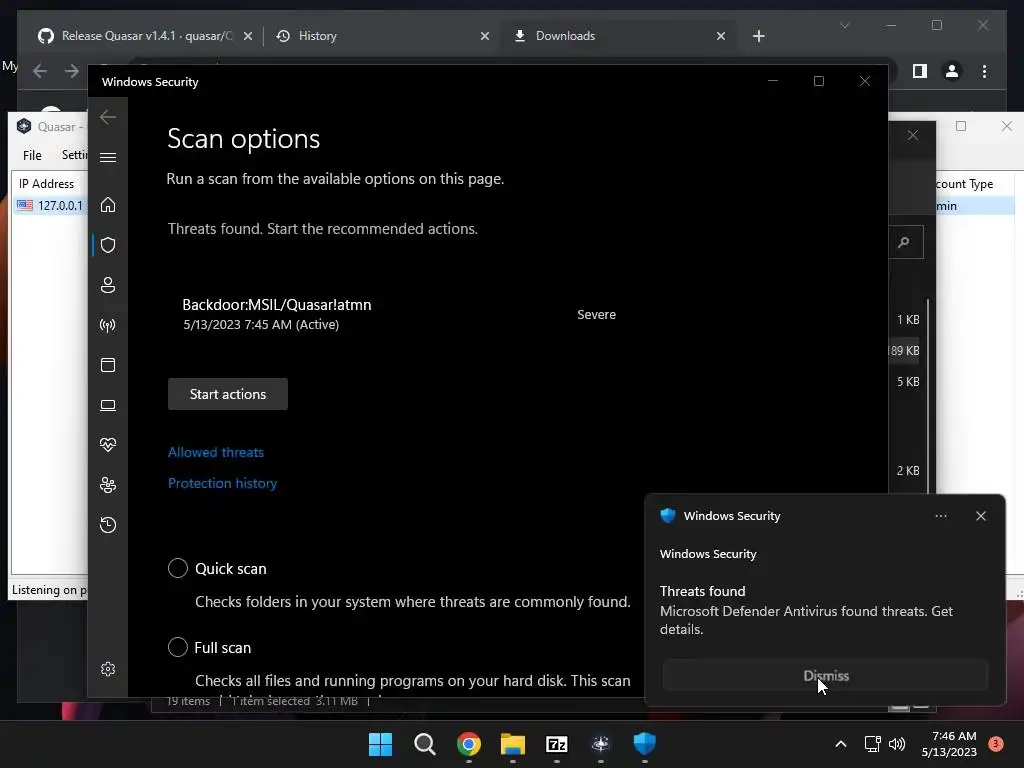Image resolution: width=1024 pixels, height=768 pixels.
Task: Open the Windows Start menu
Action: pyautogui.click(x=380, y=744)
